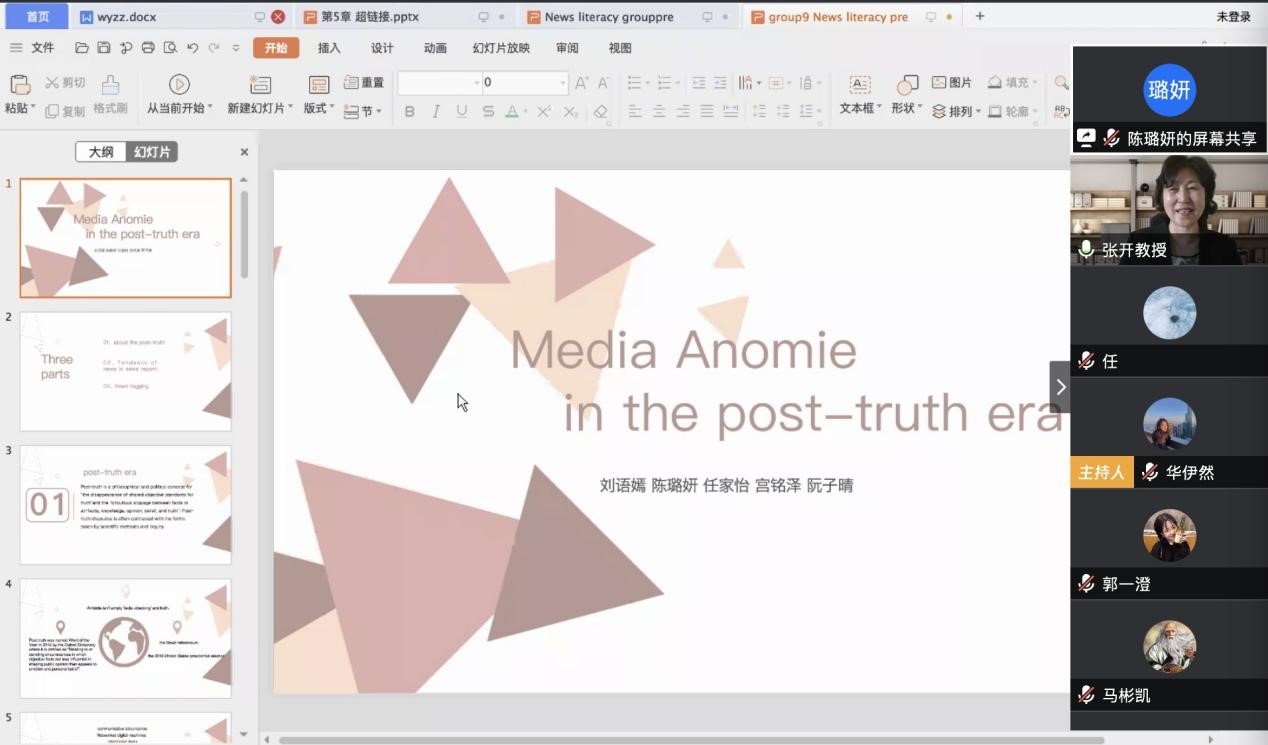
Task: Click the 新建幻灯片 new slide icon
Action: point(260,85)
